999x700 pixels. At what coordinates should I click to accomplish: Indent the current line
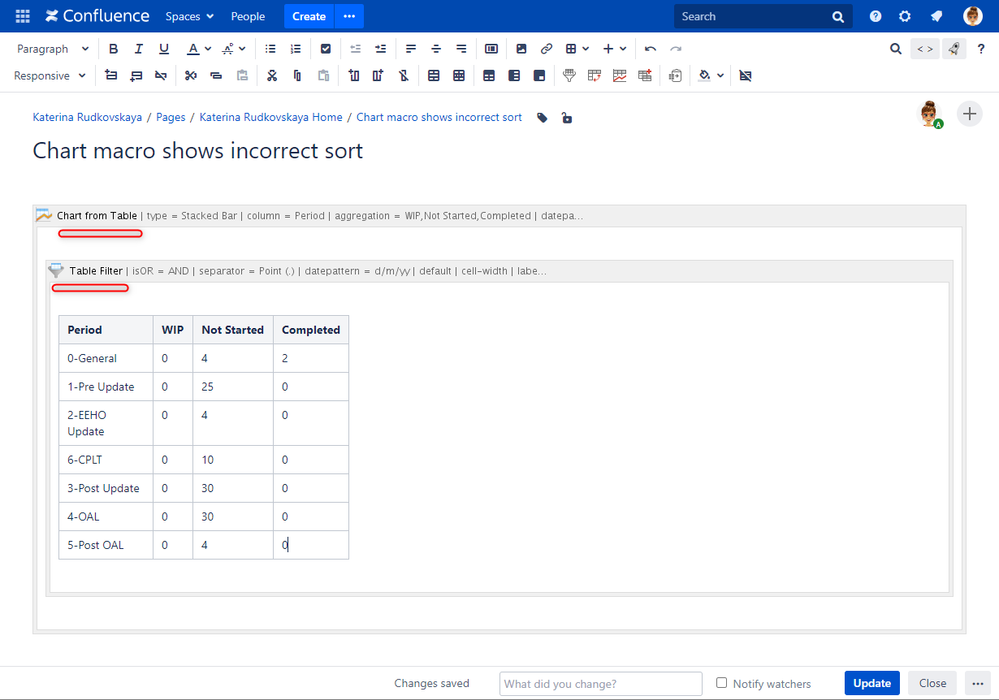pyautogui.click(x=380, y=49)
